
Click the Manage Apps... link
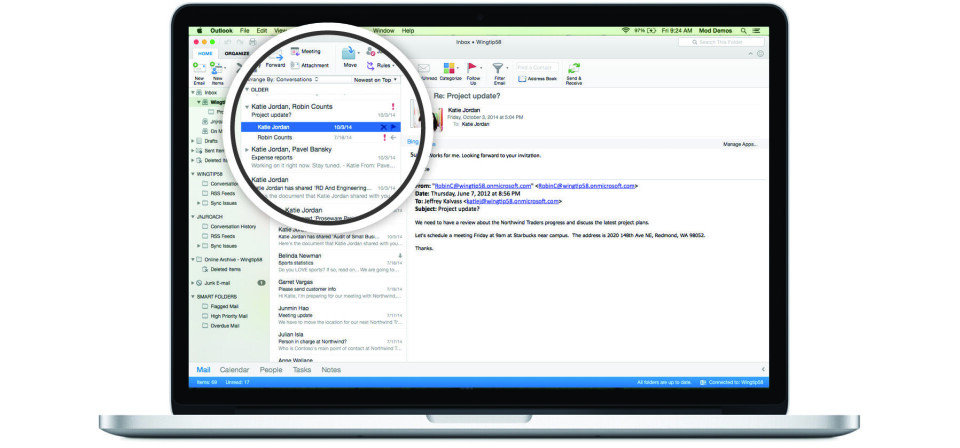(x=740, y=144)
